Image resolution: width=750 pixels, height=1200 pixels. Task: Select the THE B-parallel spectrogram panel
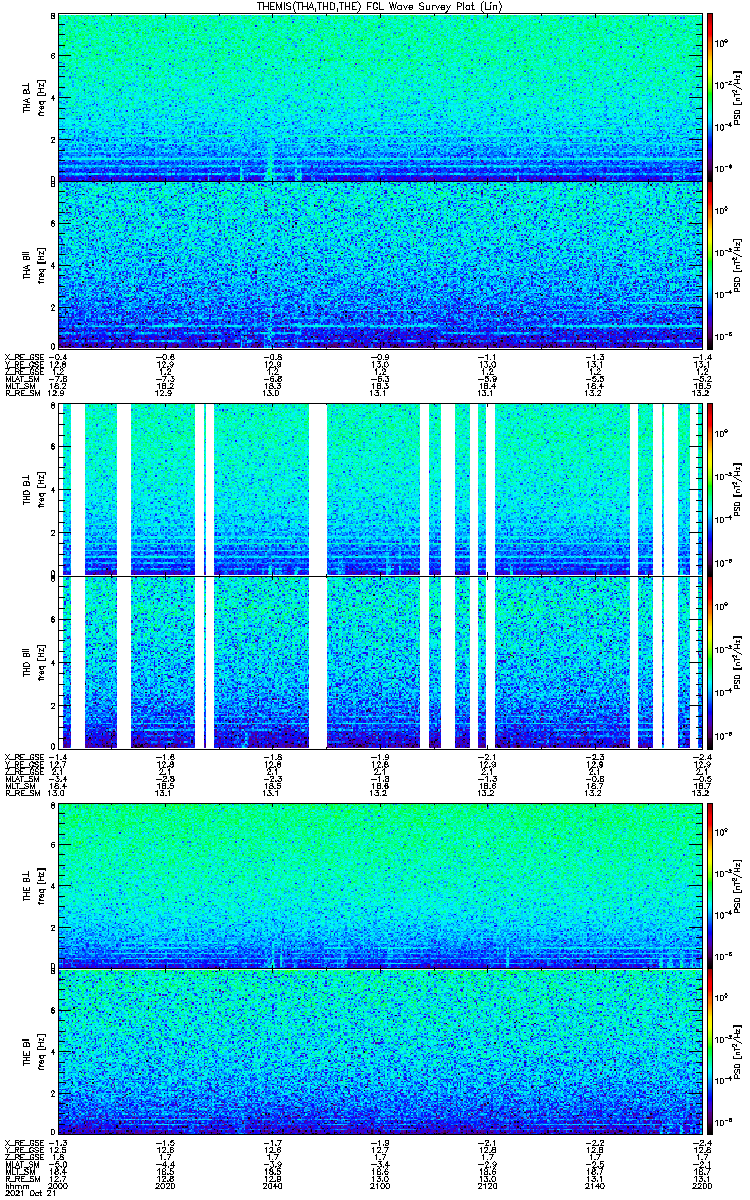(x=381, y=1052)
